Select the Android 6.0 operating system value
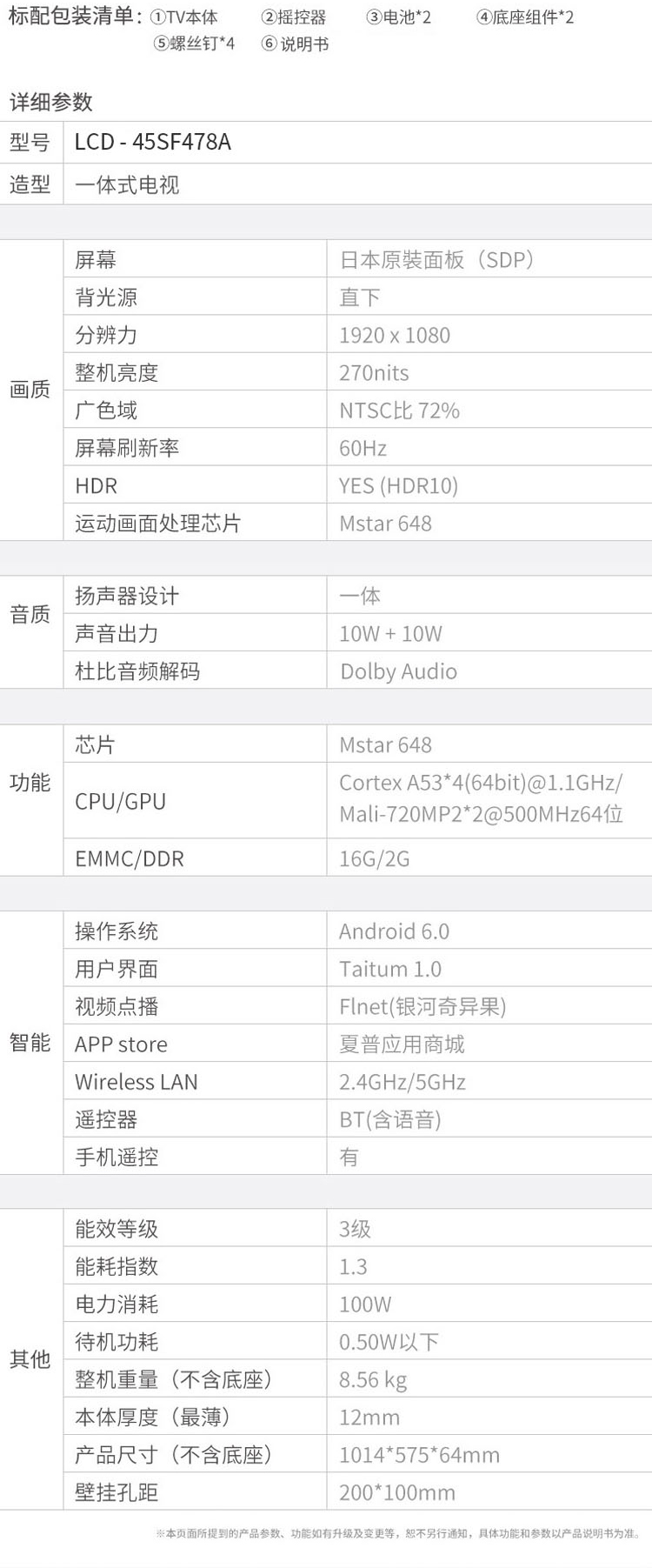The width and height of the screenshot is (652, 1568). (x=394, y=931)
